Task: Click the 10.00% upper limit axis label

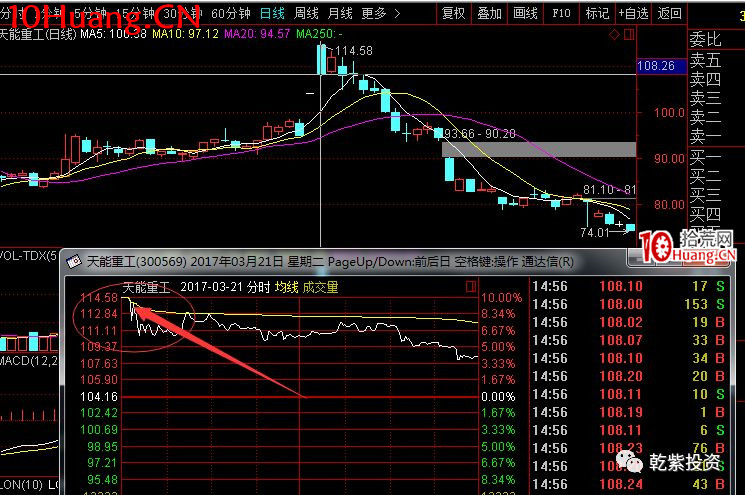Action: coord(501,298)
